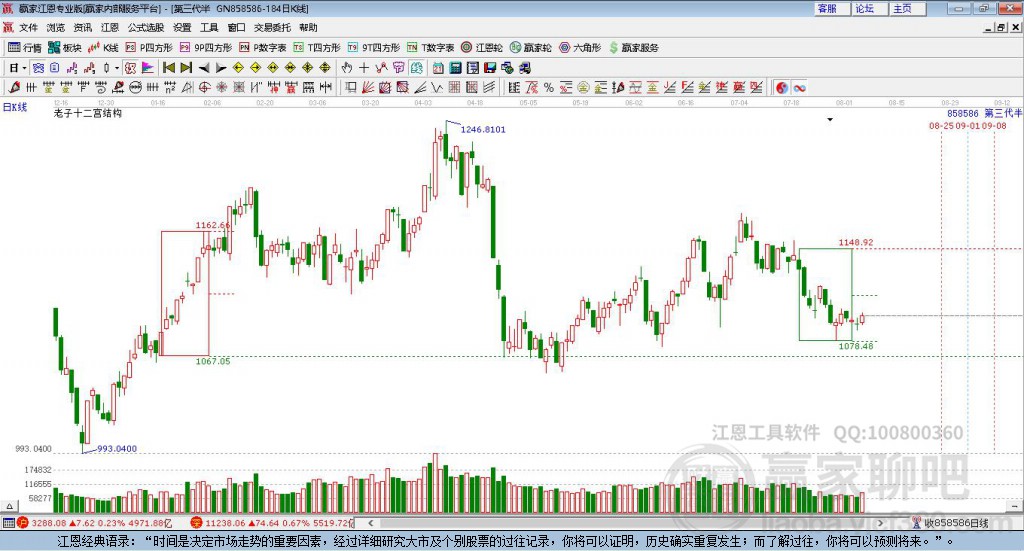The height and width of the screenshot is (551, 1024).
Task: Select the percent % line tool
Action: click(549, 87)
